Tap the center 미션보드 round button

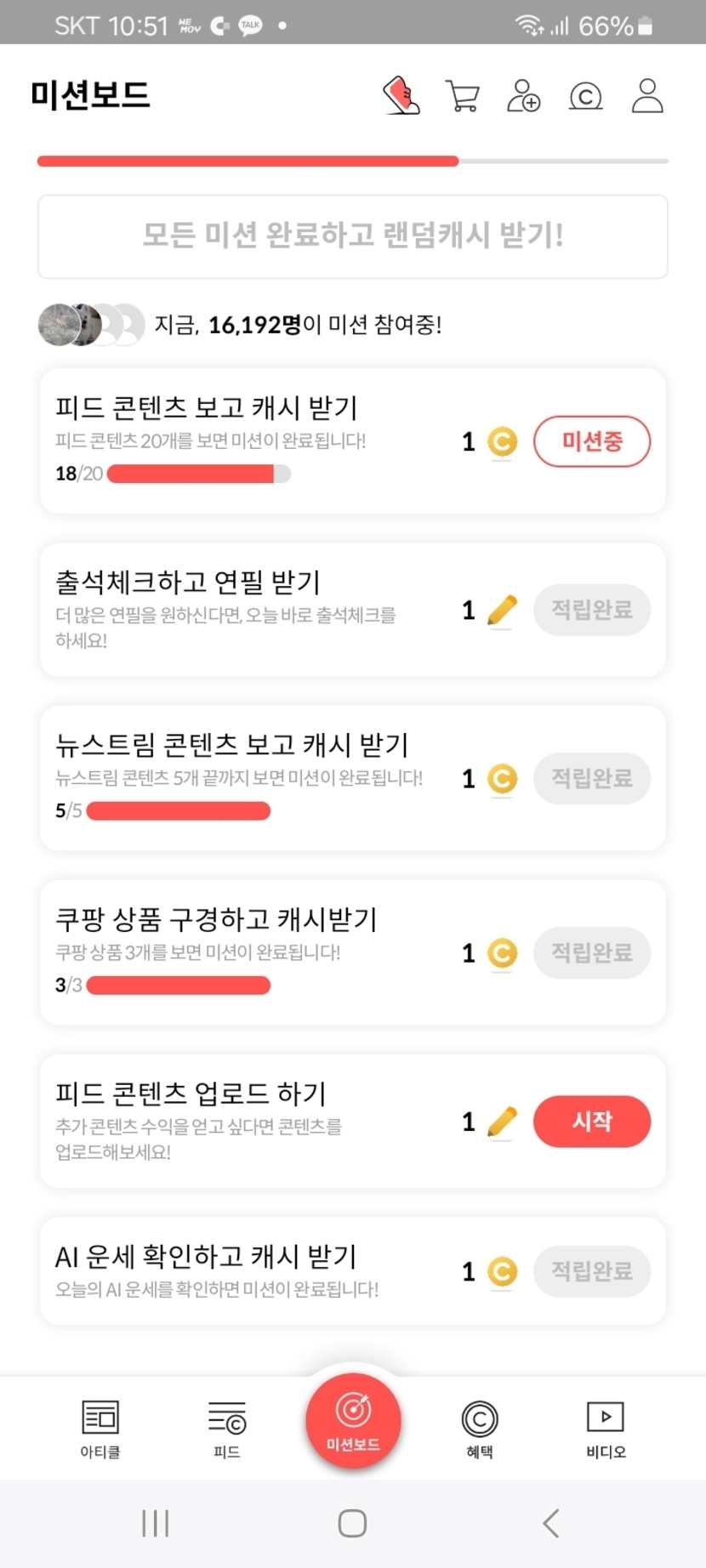(x=353, y=1420)
